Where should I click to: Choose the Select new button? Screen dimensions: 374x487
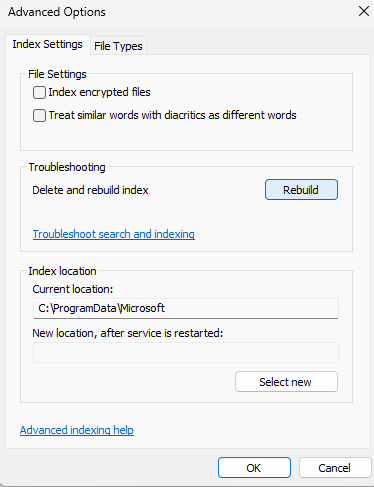click(x=286, y=382)
